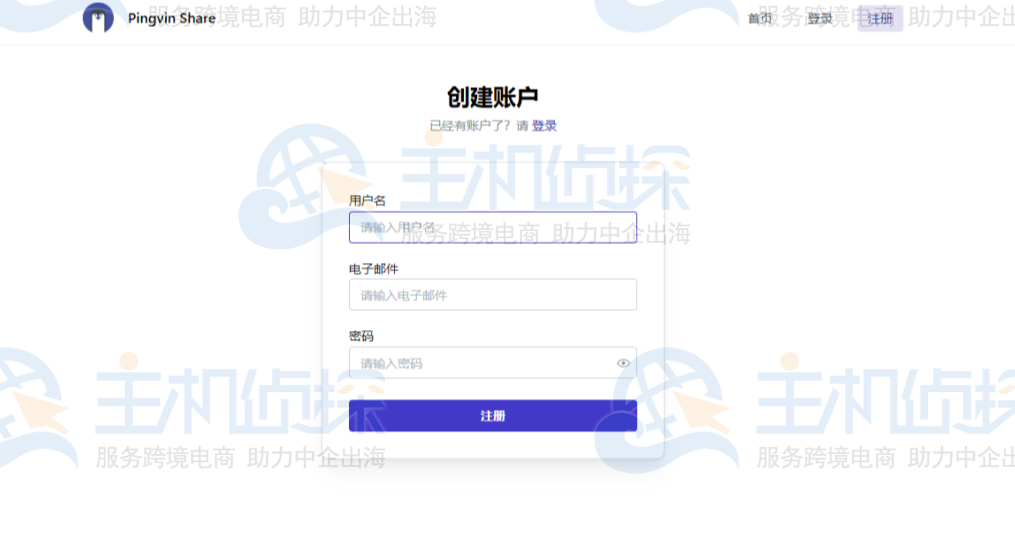This screenshot has height=535, width=1015.
Task: Focus the 电子邮件 email input field
Action: coord(493,295)
